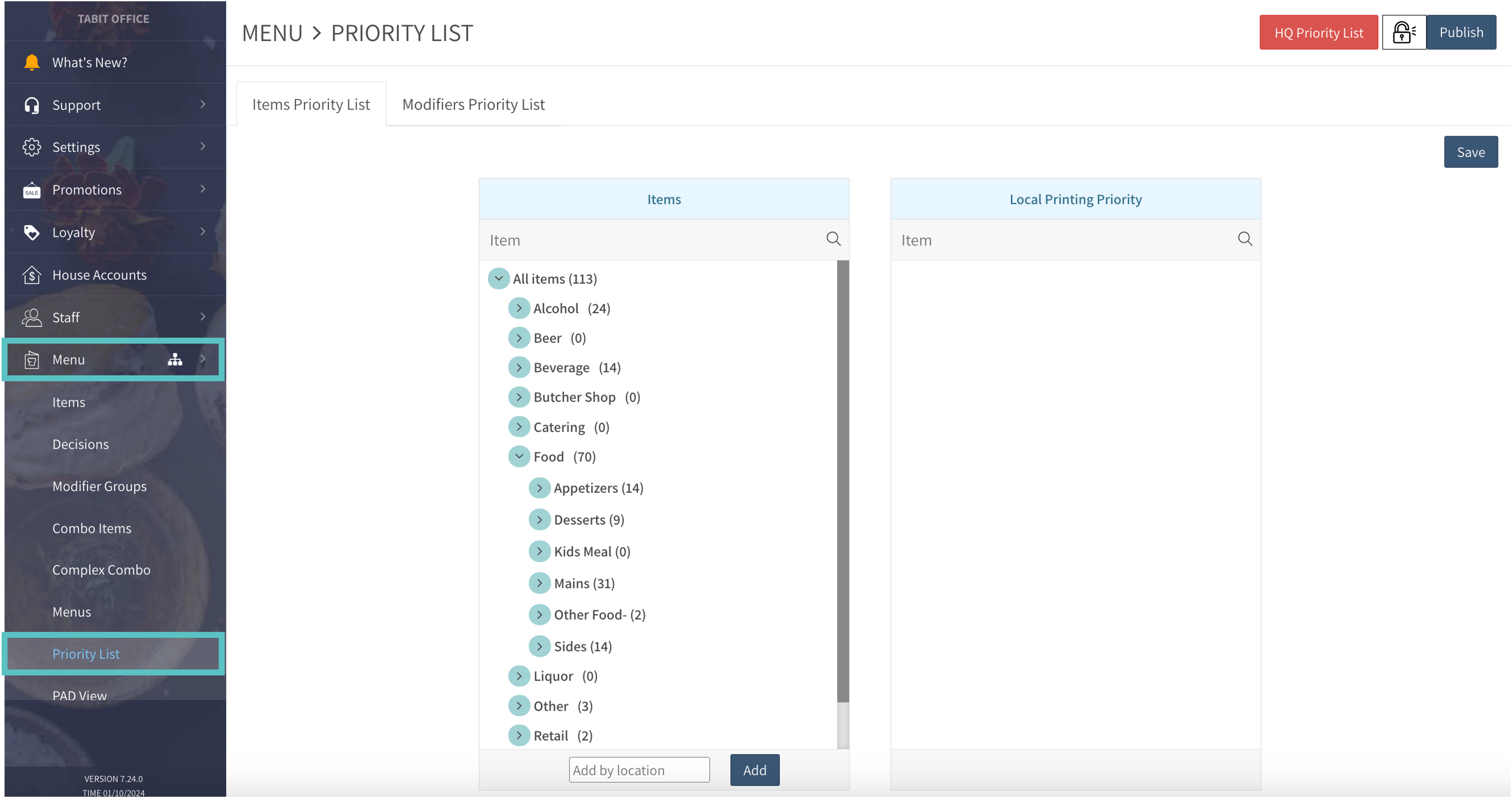Collapse the Menu sidebar chevron
The image size is (1512, 798).
[x=203, y=359]
